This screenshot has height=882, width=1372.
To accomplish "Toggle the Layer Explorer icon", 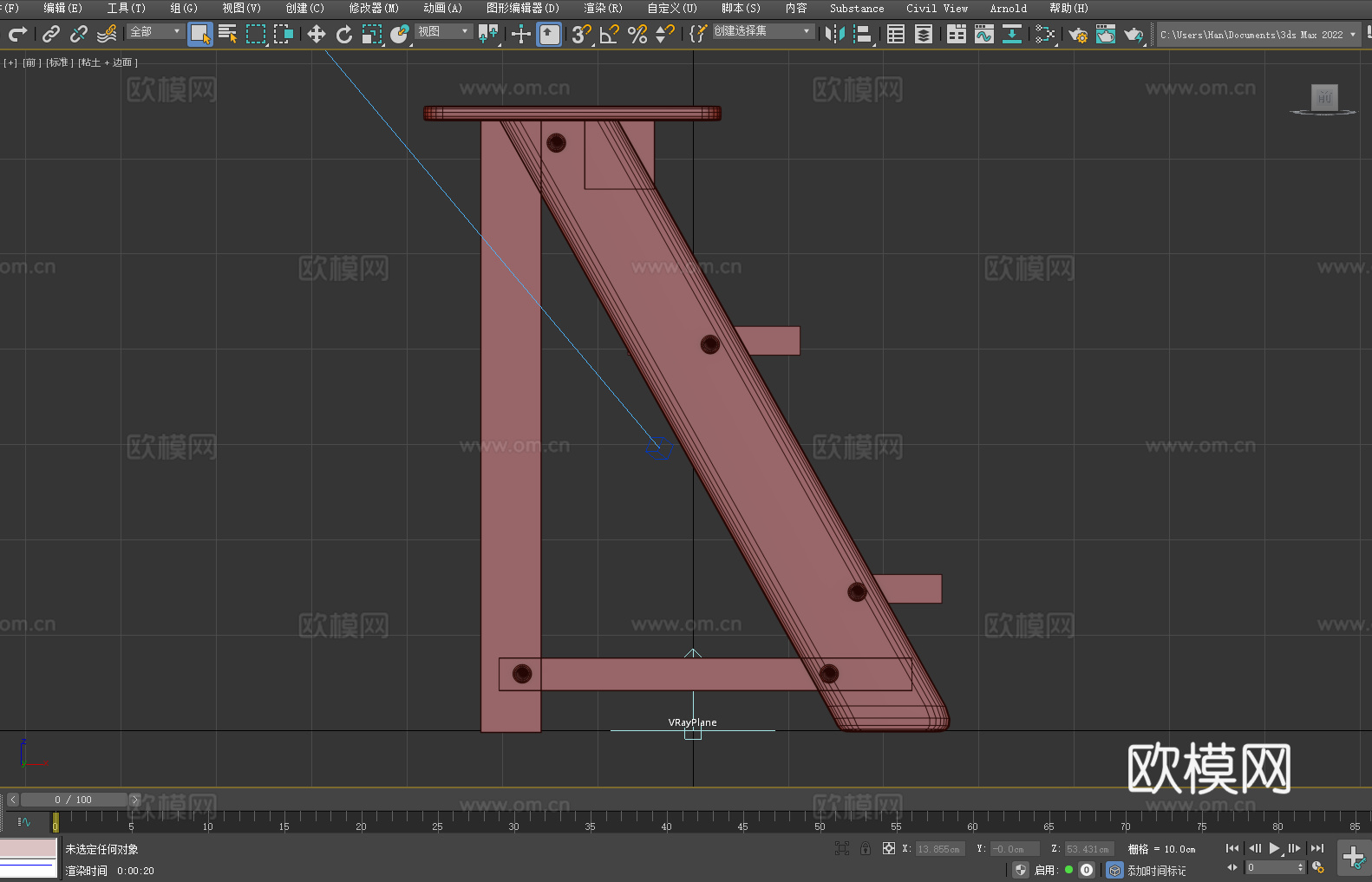I will coord(924,34).
